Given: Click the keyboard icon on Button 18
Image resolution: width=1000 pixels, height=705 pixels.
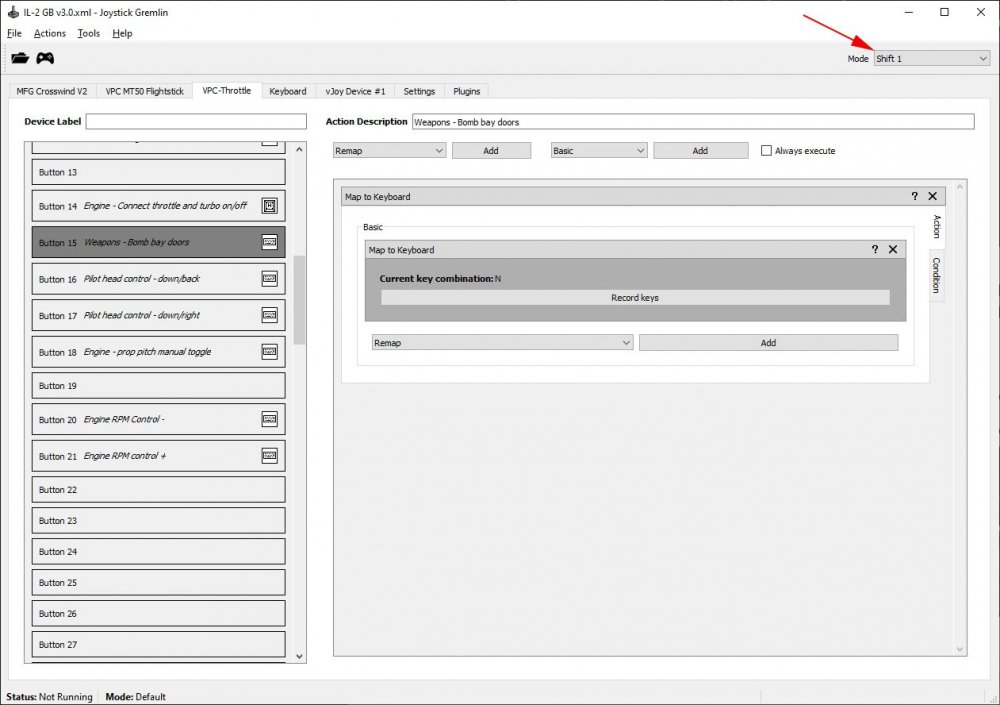Looking at the screenshot, I should [269, 352].
